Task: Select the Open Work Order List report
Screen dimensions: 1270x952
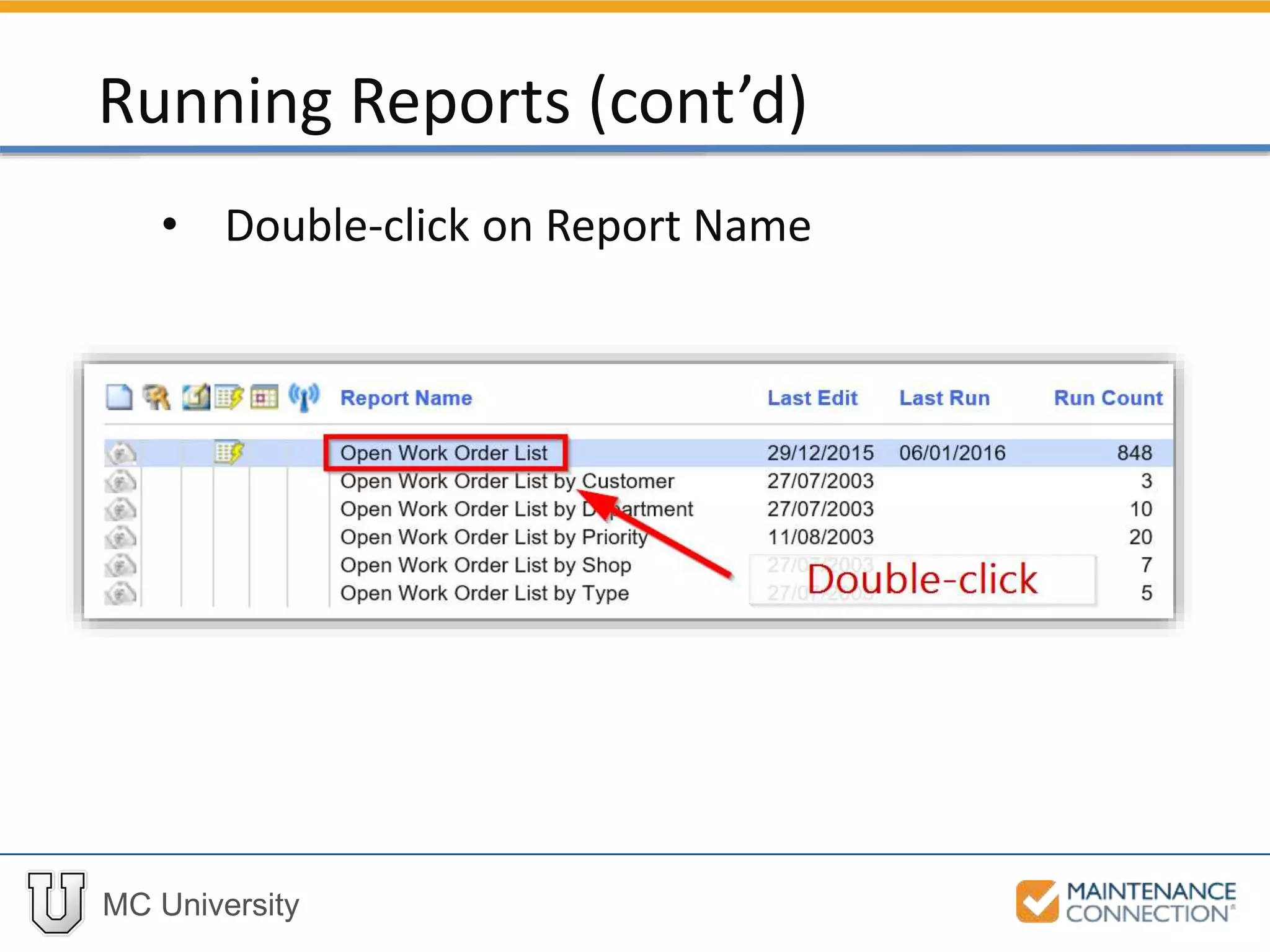Action: point(444,453)
